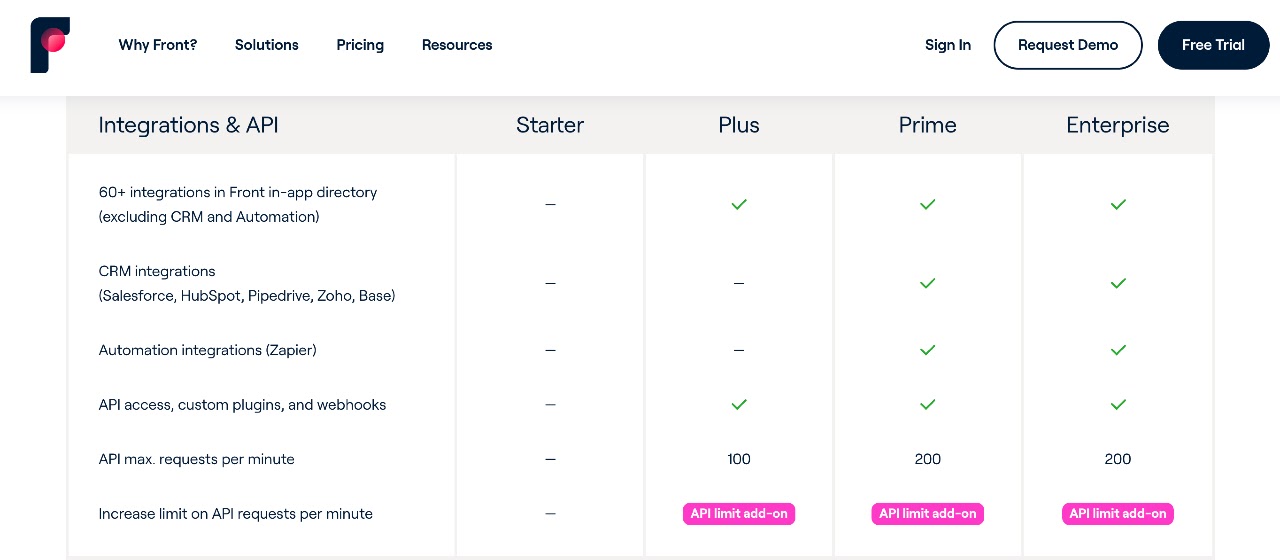Click the Starter column header
The width and height of the screenshot is (1280, 560).
550,125
